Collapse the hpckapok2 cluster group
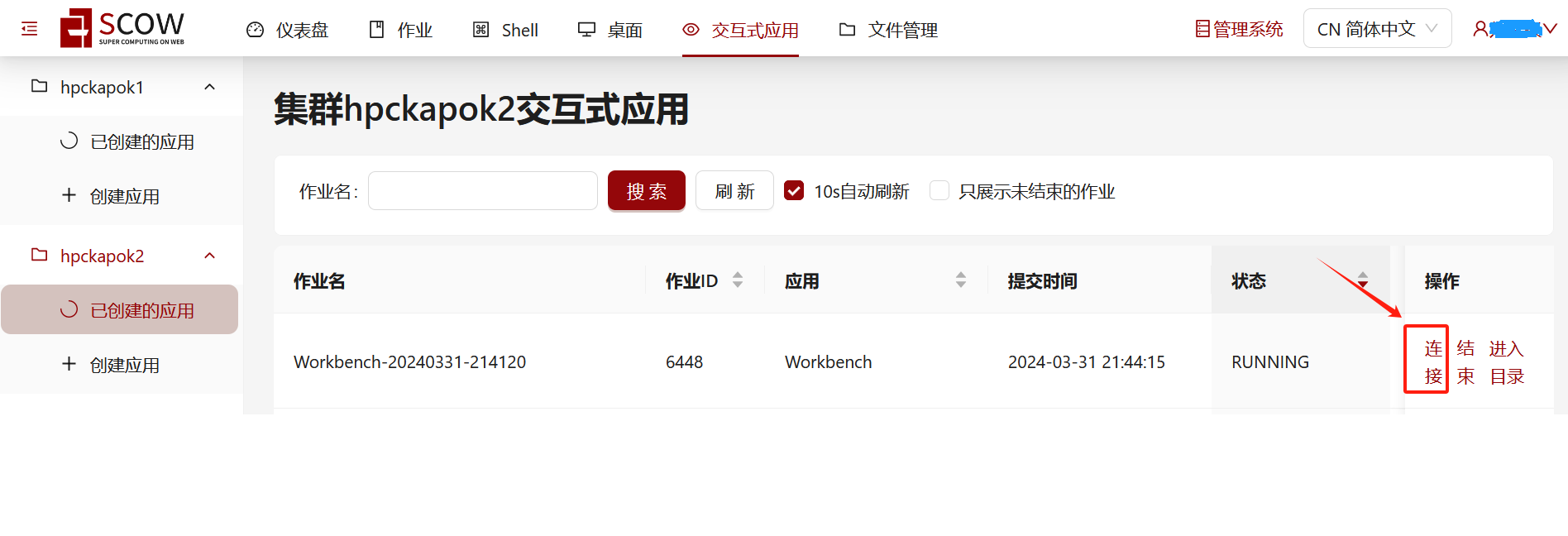This screenshot has height=536, width=1568. [x=210, y=256]
